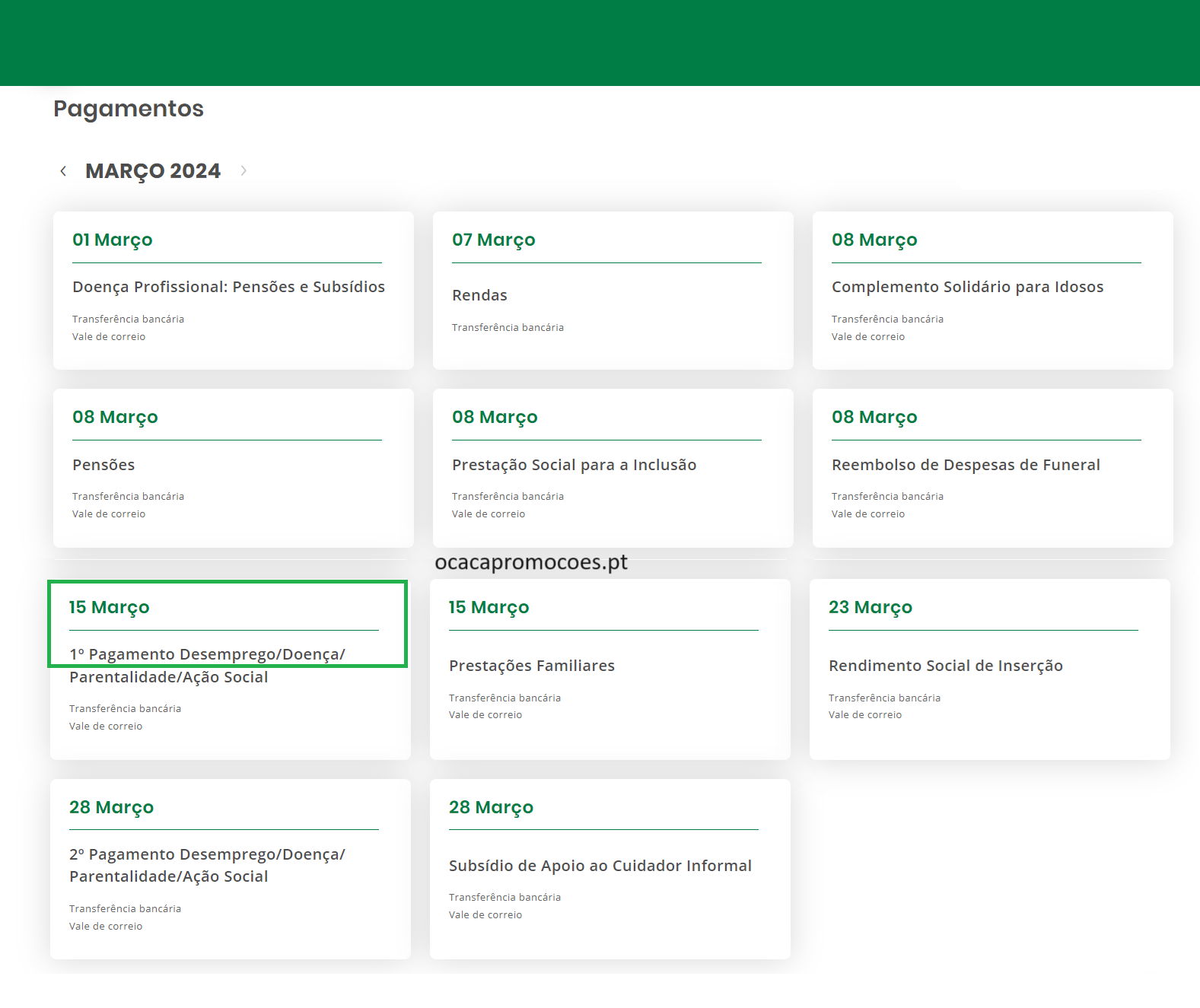
Task: Open Complemento Solidário para Idosos entry
Action: pos(967,287)
